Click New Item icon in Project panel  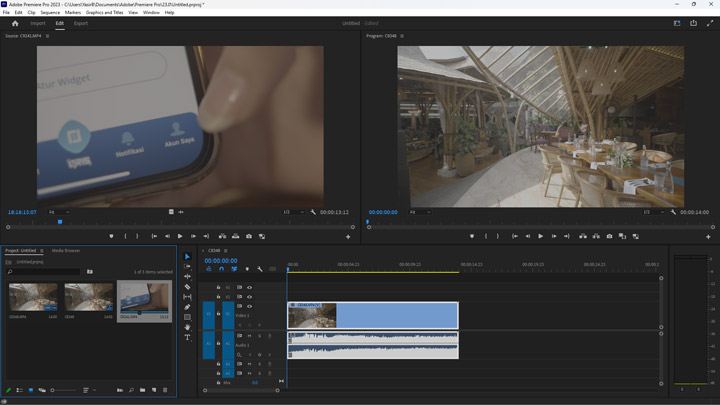pyautogui.click(x=154, y=390)
